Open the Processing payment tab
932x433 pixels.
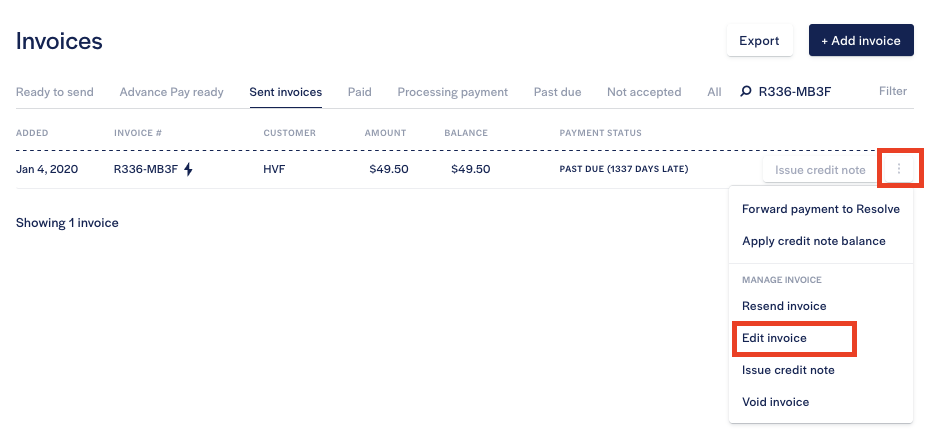click(452, 92)
